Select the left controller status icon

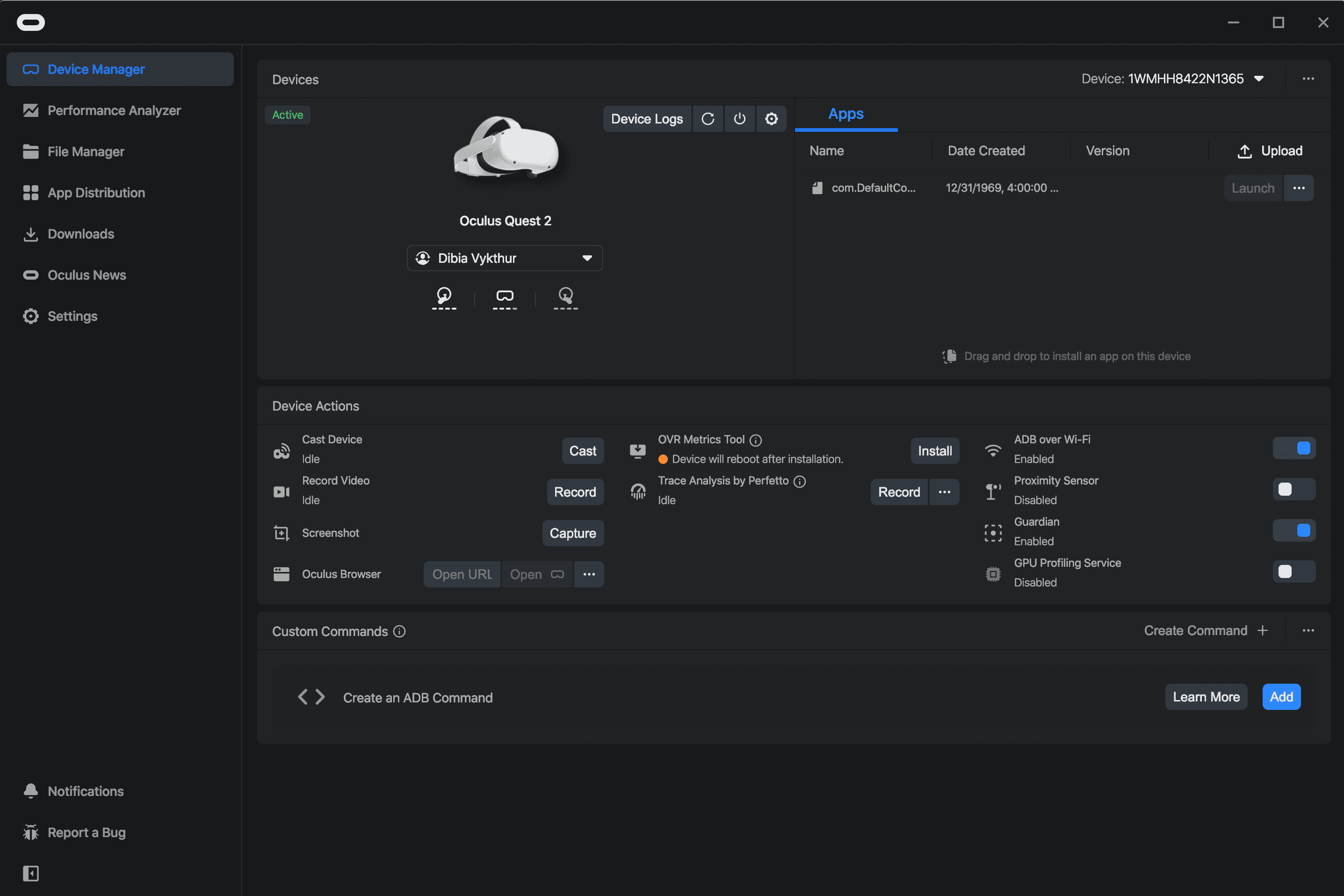point(444,298)
